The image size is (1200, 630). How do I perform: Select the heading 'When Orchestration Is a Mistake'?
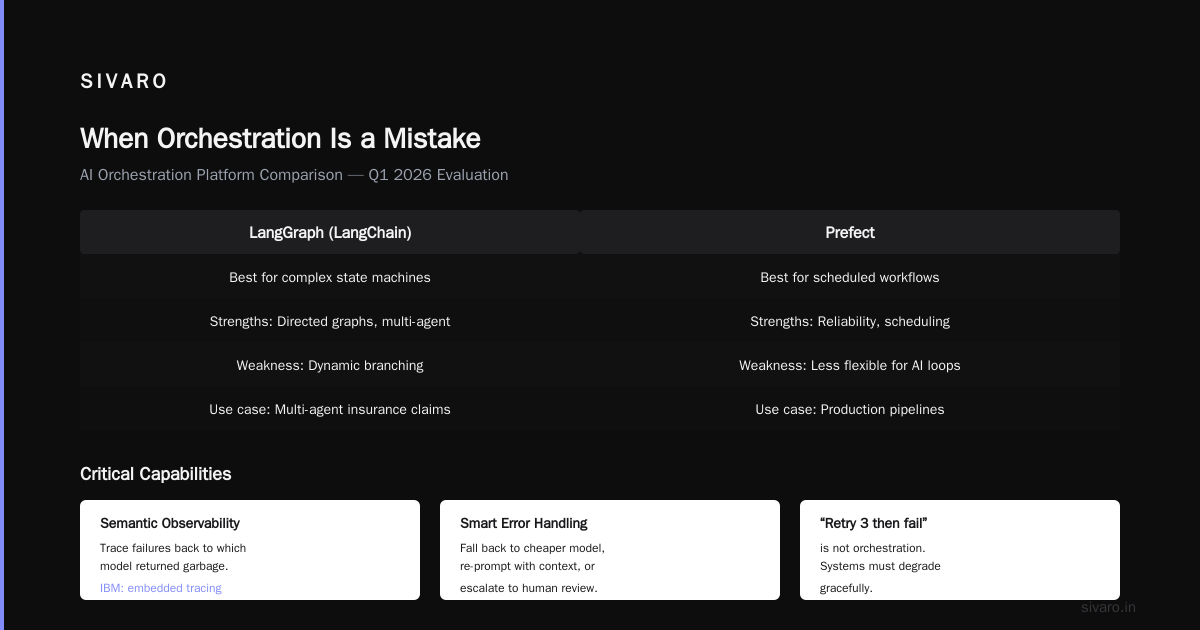280,138
